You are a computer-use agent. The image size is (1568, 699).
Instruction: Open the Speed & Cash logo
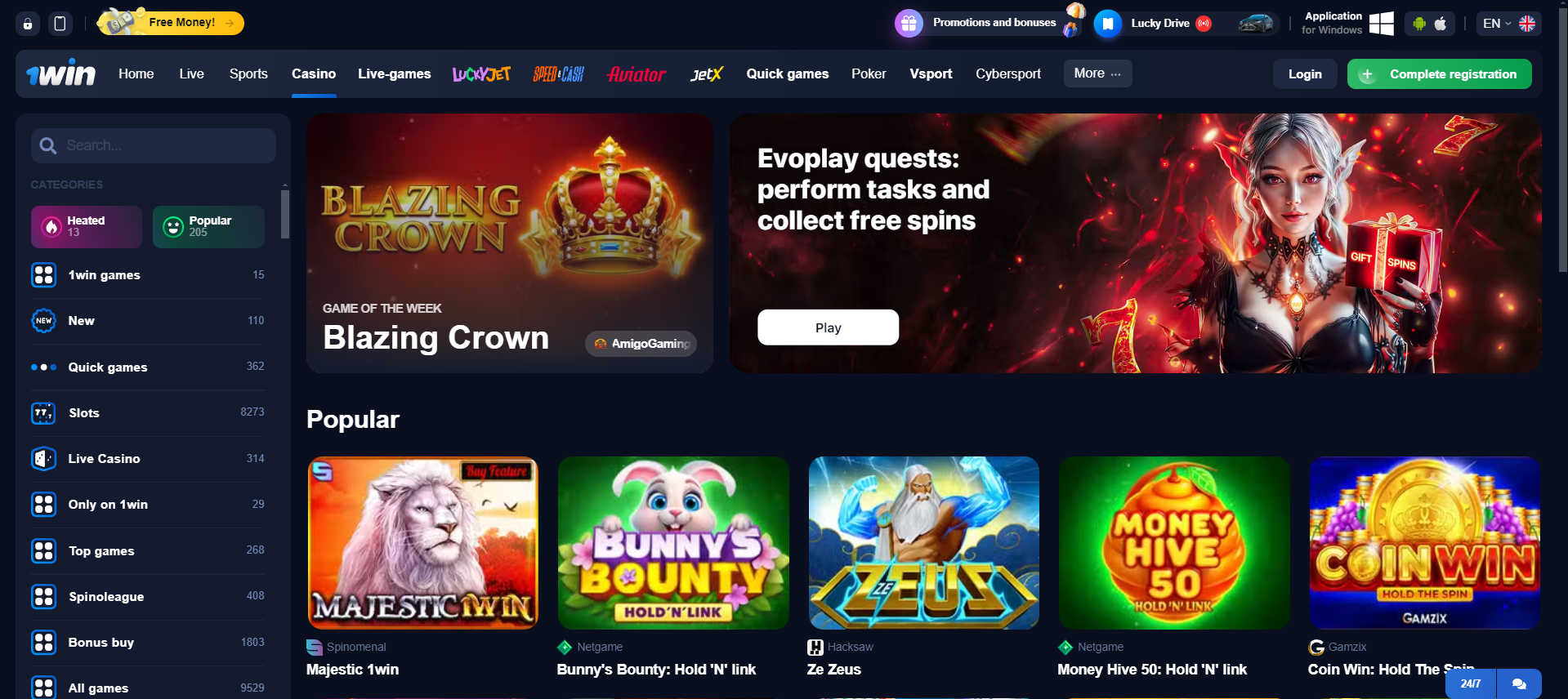pos(559,74)
